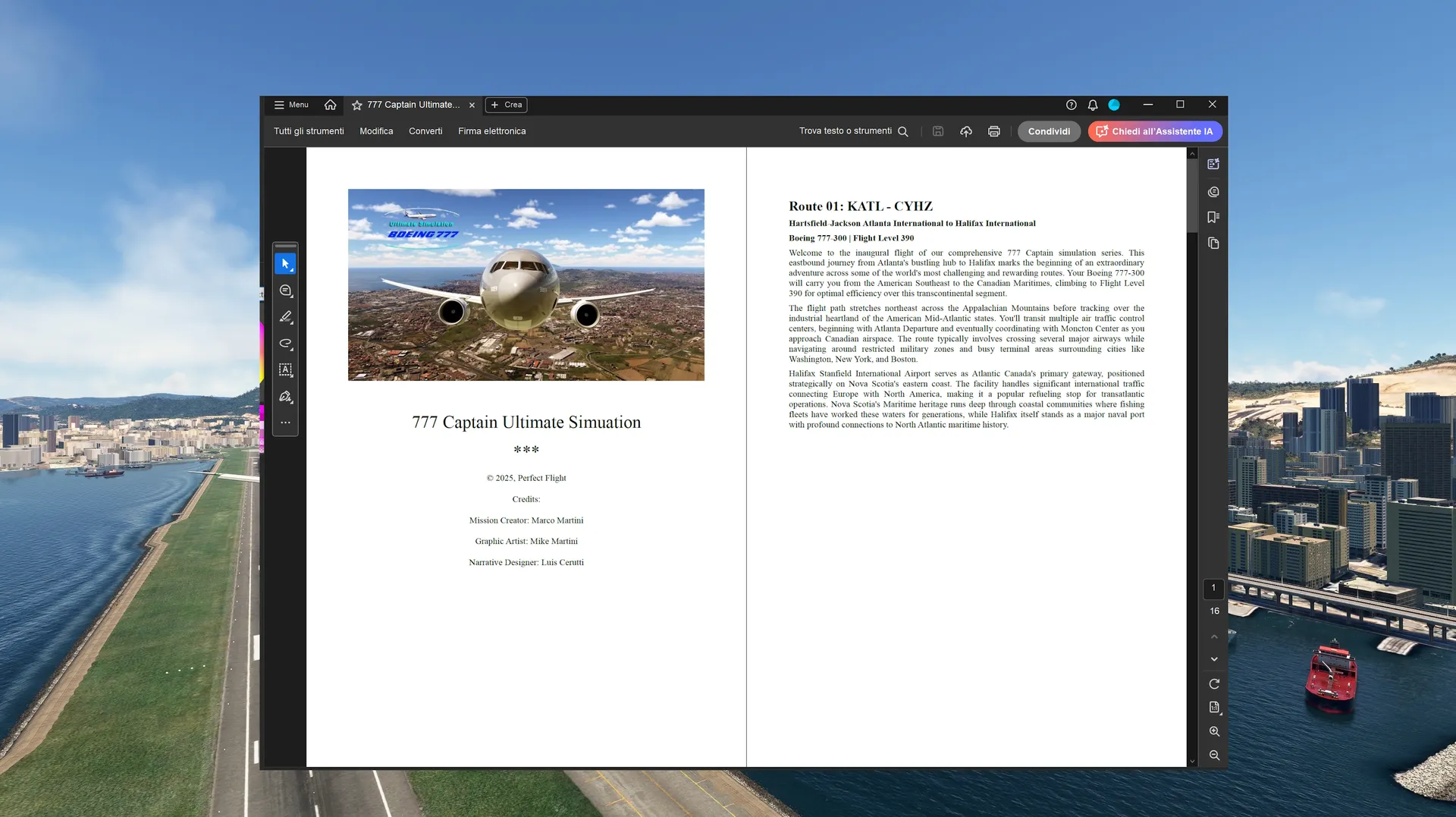
Task: Open the user profile avatar
Action: click(x=1114, y=105)
